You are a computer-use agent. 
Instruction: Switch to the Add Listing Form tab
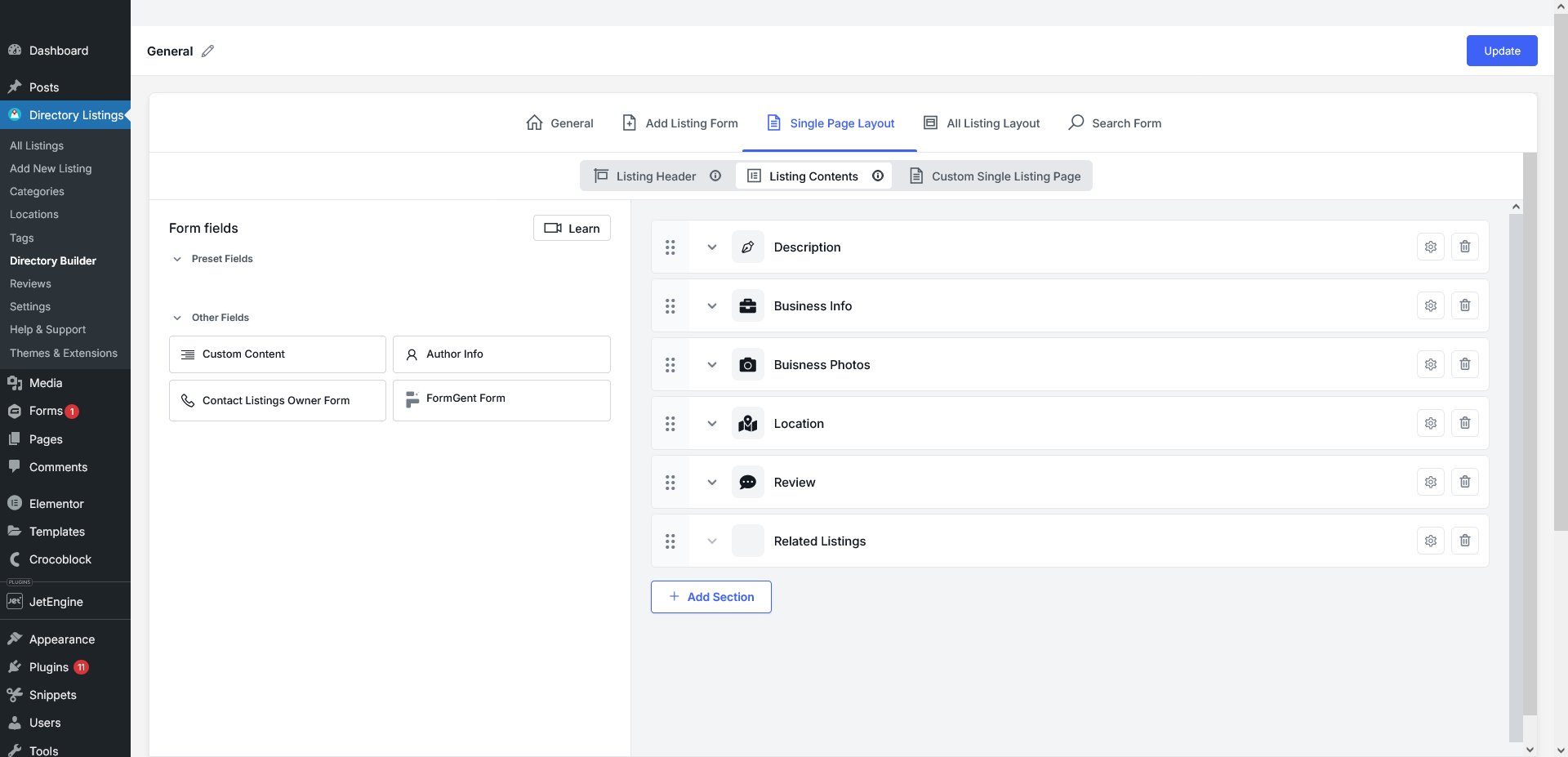point(679,123)
